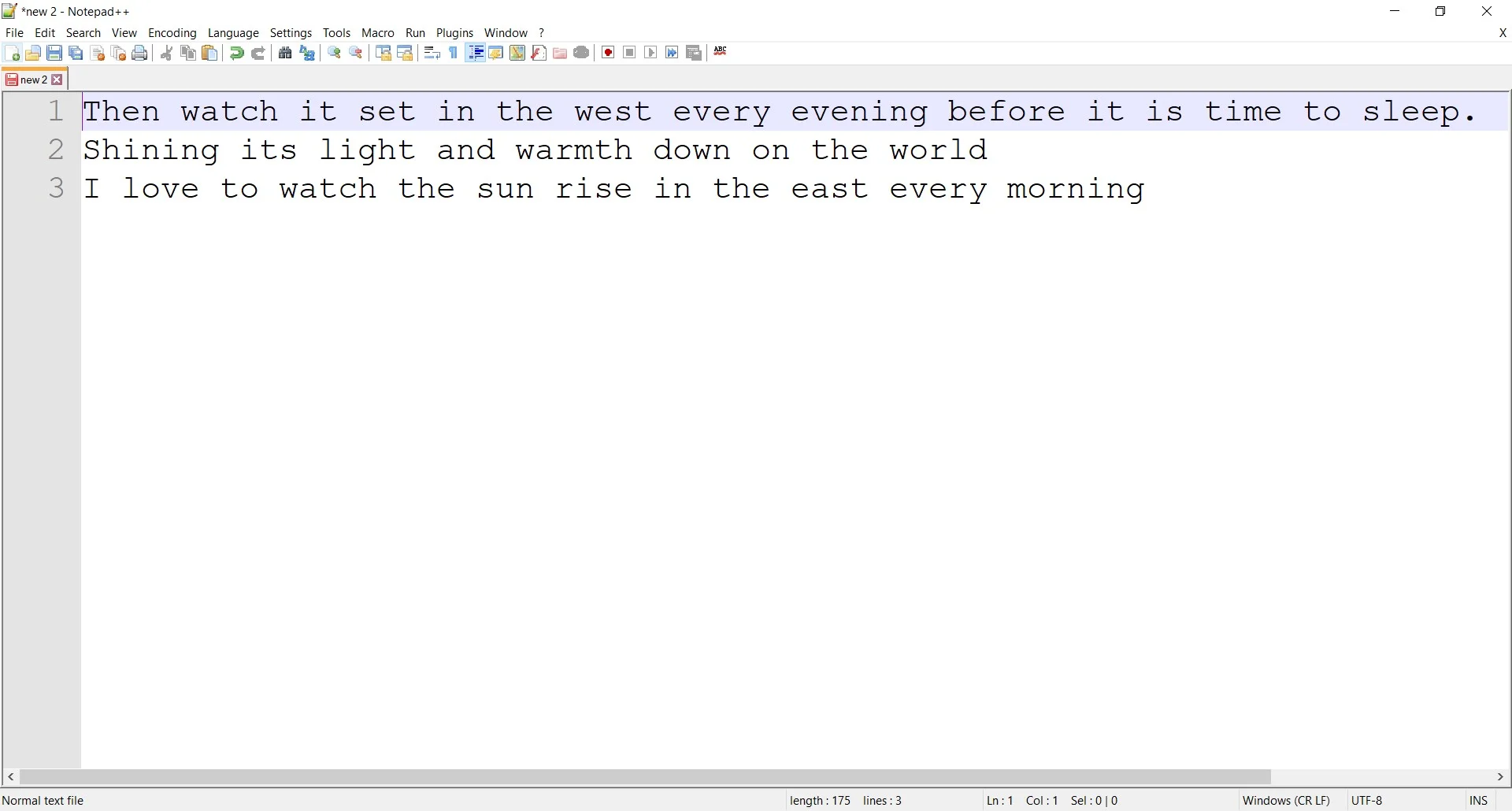Click the X at menu bar's right end

coord(1503,33)
